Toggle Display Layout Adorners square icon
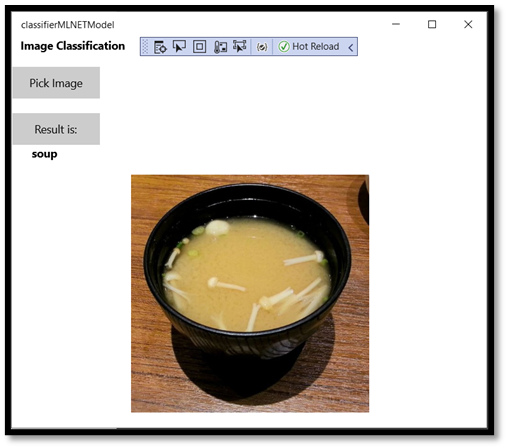The height and width of the screenshot is (448, 507). (x=199, y=47)
